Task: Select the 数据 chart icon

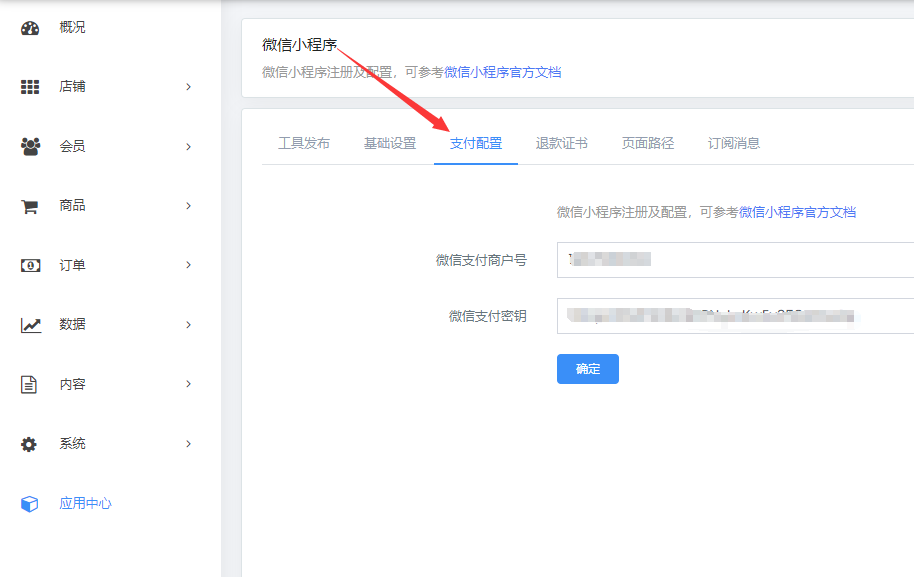Action: [x=31, y=325]
